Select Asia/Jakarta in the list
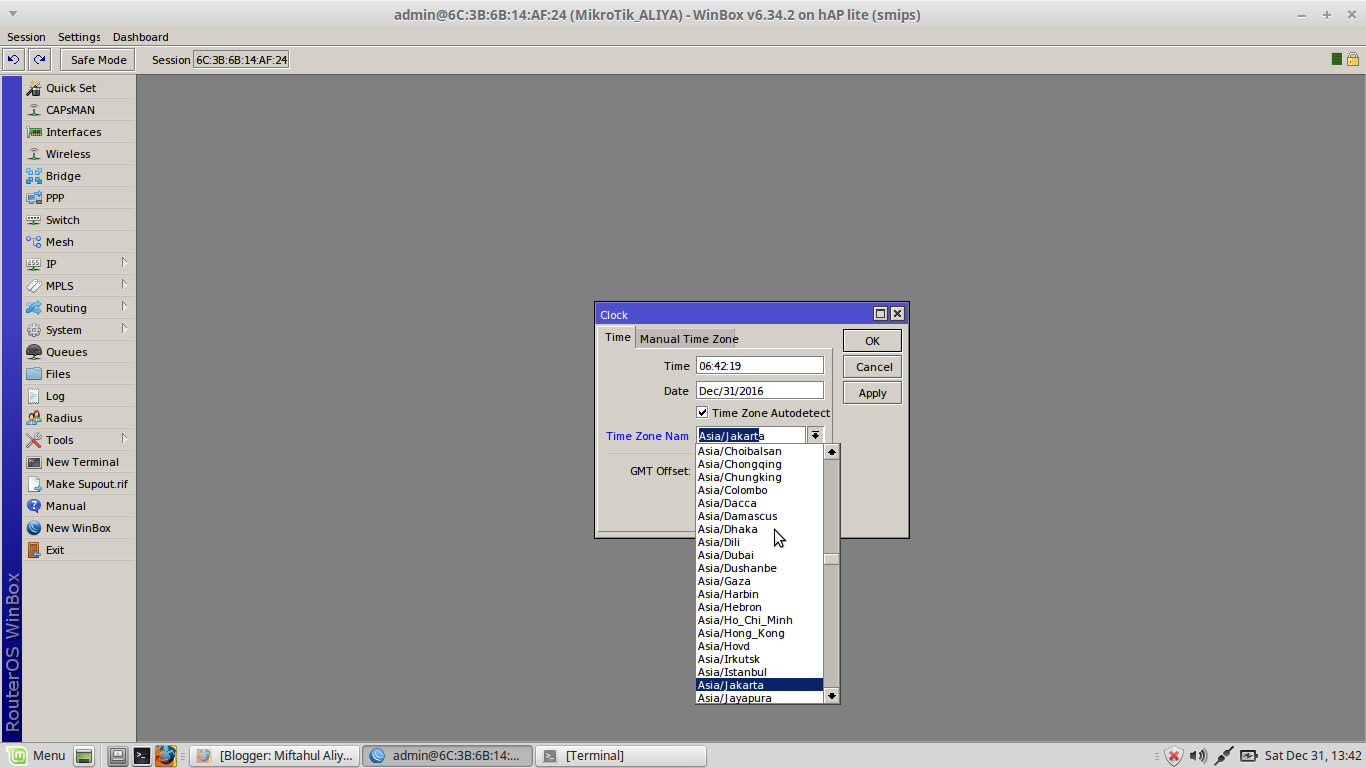This screenshot has height=768, width=1366. 759,685
